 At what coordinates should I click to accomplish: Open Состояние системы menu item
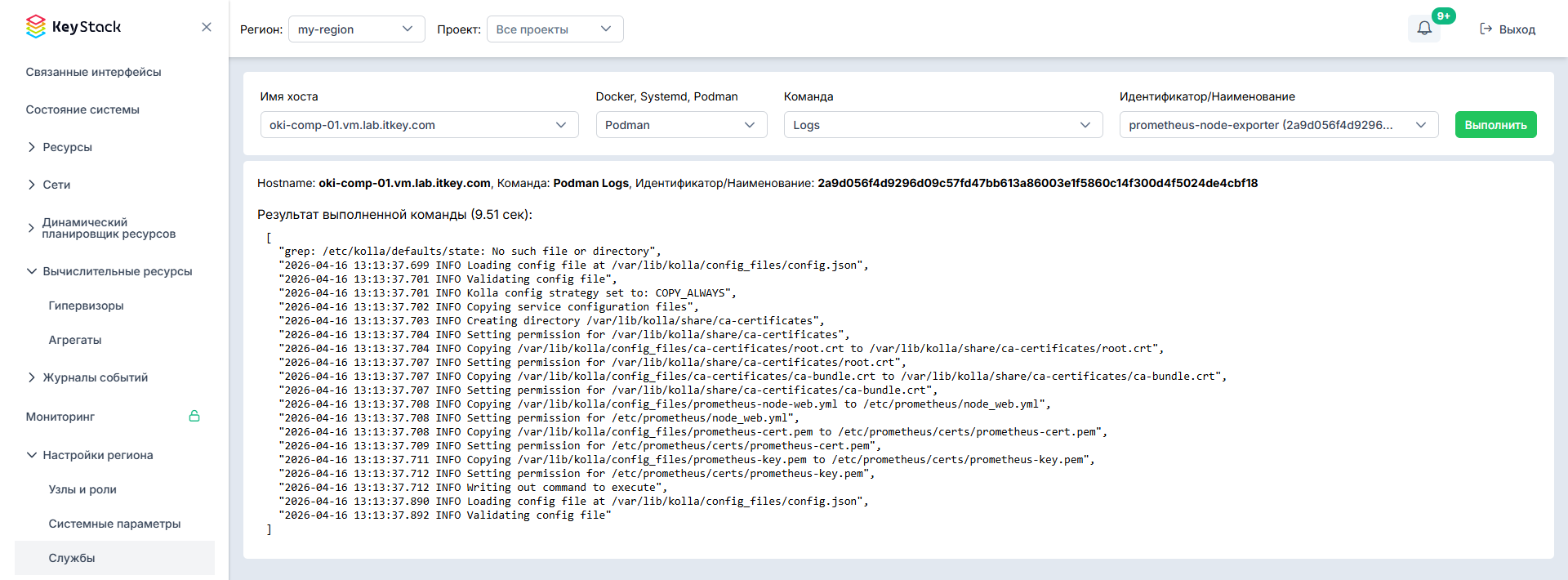point(82,109)
